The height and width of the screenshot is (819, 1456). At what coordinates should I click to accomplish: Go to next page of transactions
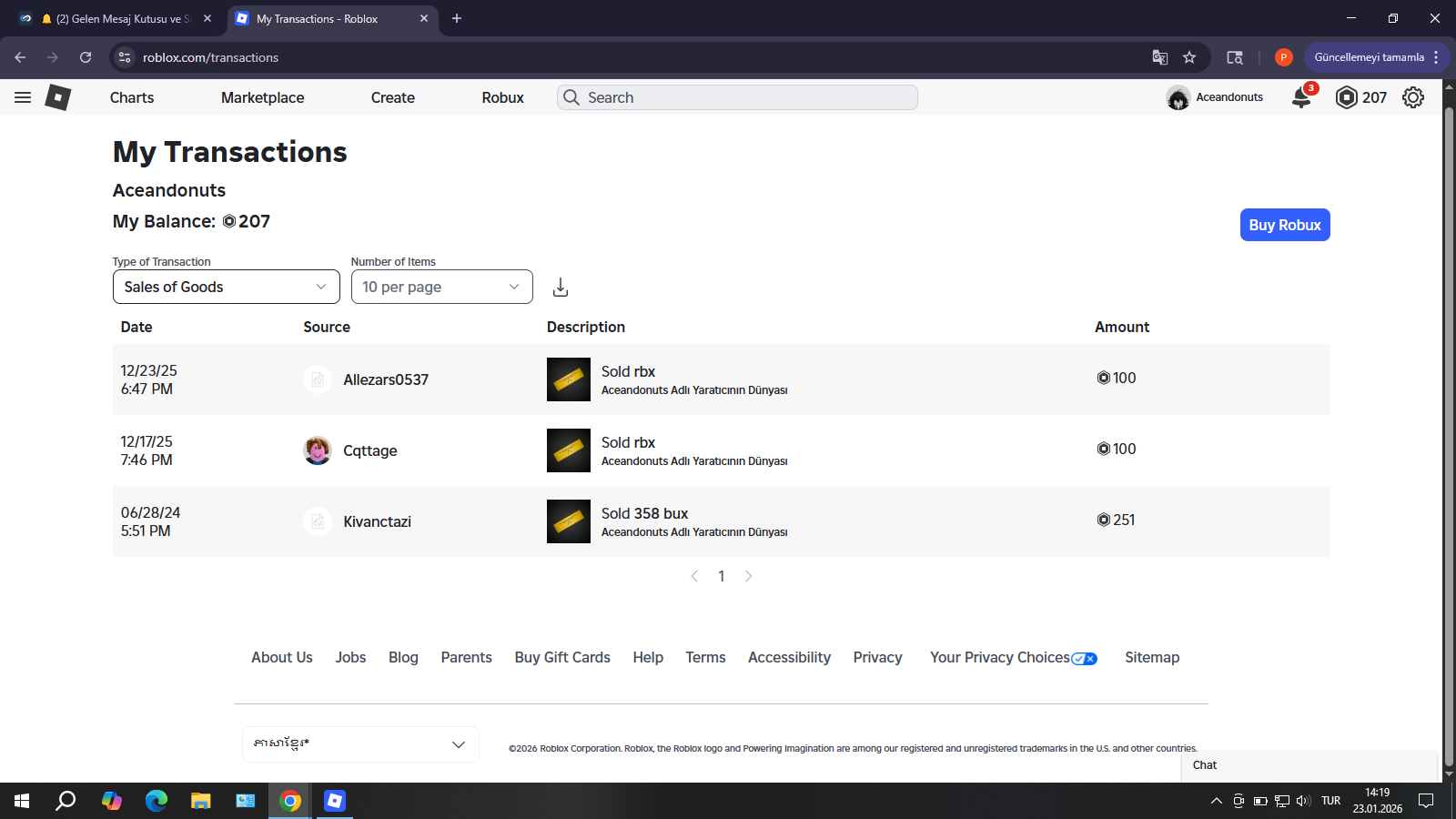tap(748, 576)
